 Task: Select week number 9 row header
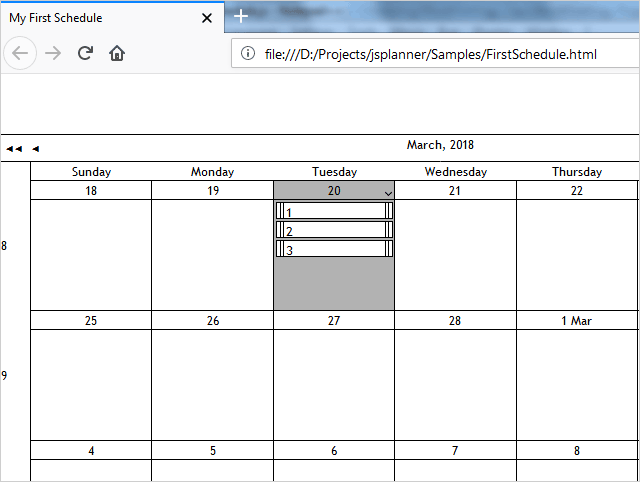tap(5, 376)
